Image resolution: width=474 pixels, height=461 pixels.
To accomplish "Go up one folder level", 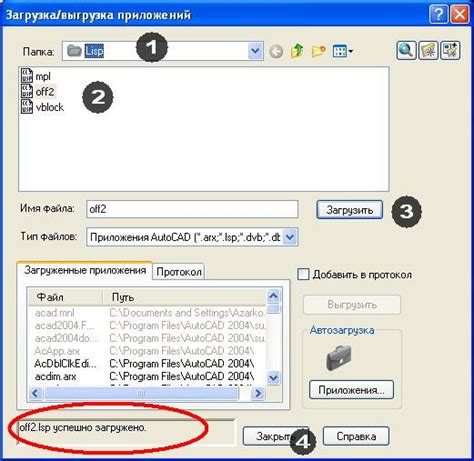I will (x=297, y=51).
